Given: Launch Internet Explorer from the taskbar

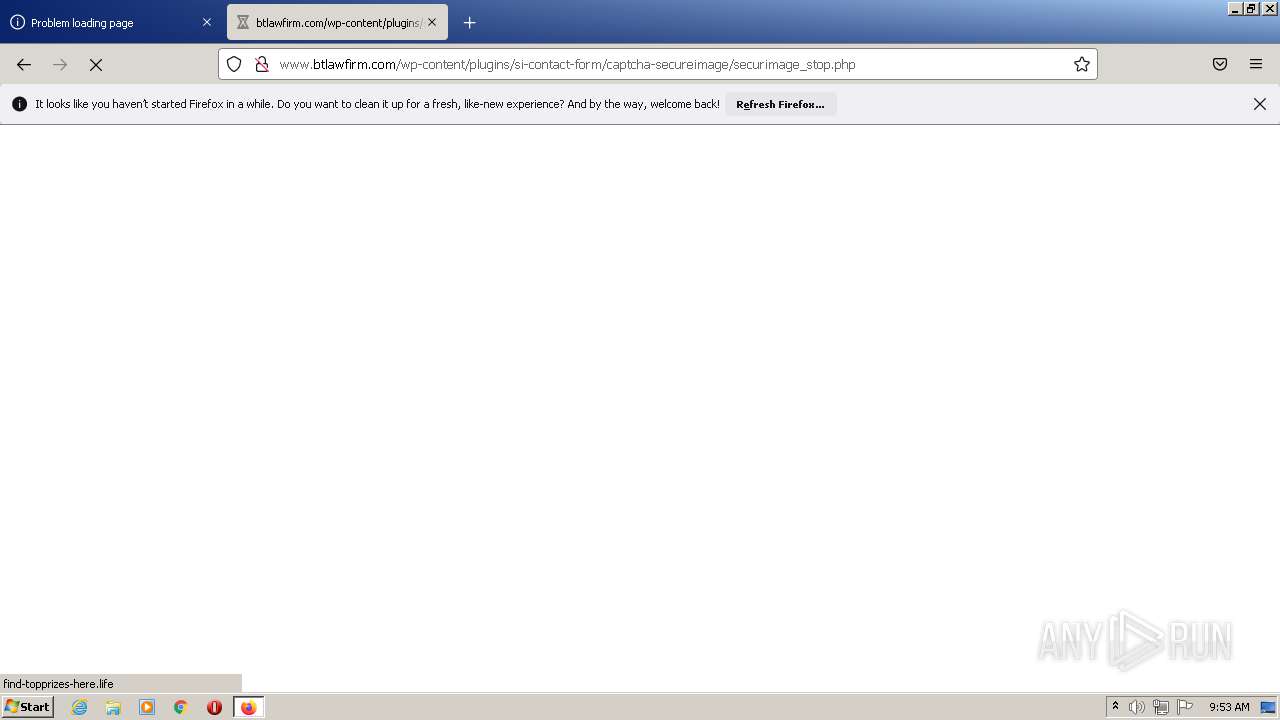Looking at the screenshot, I should pyautogui.click(x=80, y=707).
